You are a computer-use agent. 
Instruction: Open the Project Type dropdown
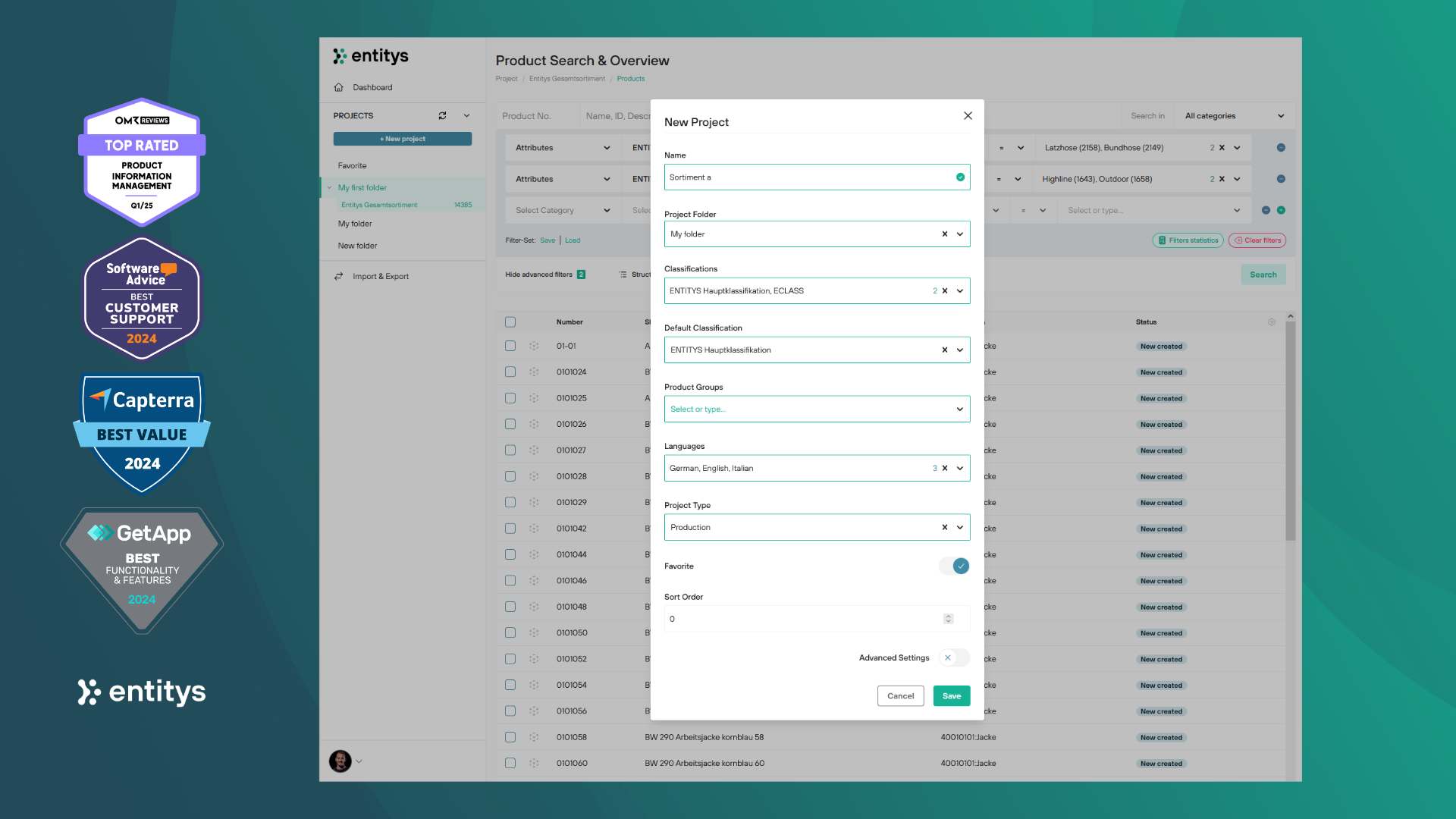(959, 528)
